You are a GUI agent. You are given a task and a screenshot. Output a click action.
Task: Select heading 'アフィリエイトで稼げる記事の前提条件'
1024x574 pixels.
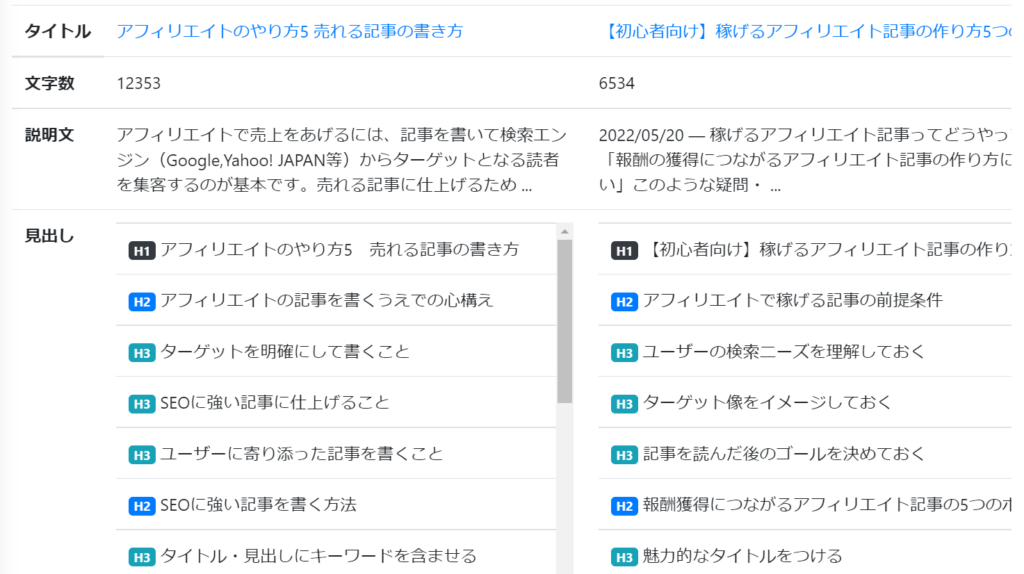coord(793,300)
